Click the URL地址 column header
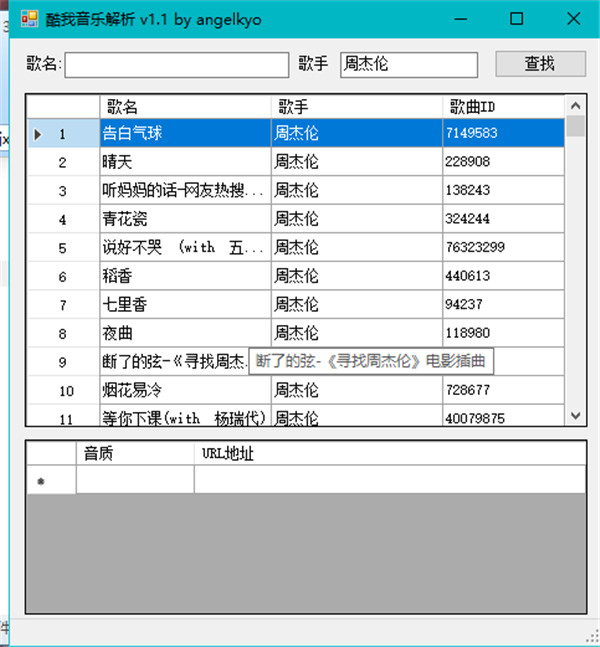 pos(390,453)
